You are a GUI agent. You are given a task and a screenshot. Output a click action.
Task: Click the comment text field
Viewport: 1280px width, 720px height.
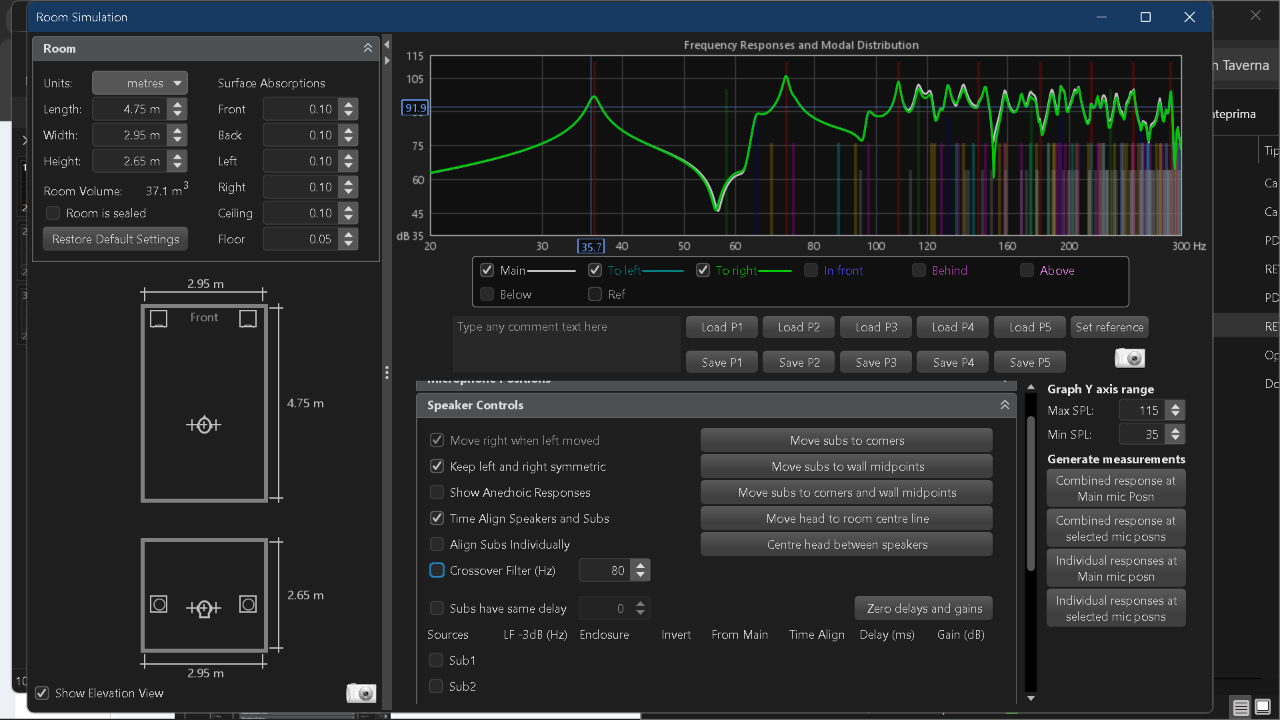pyautogui.click(x=566, y=344)
